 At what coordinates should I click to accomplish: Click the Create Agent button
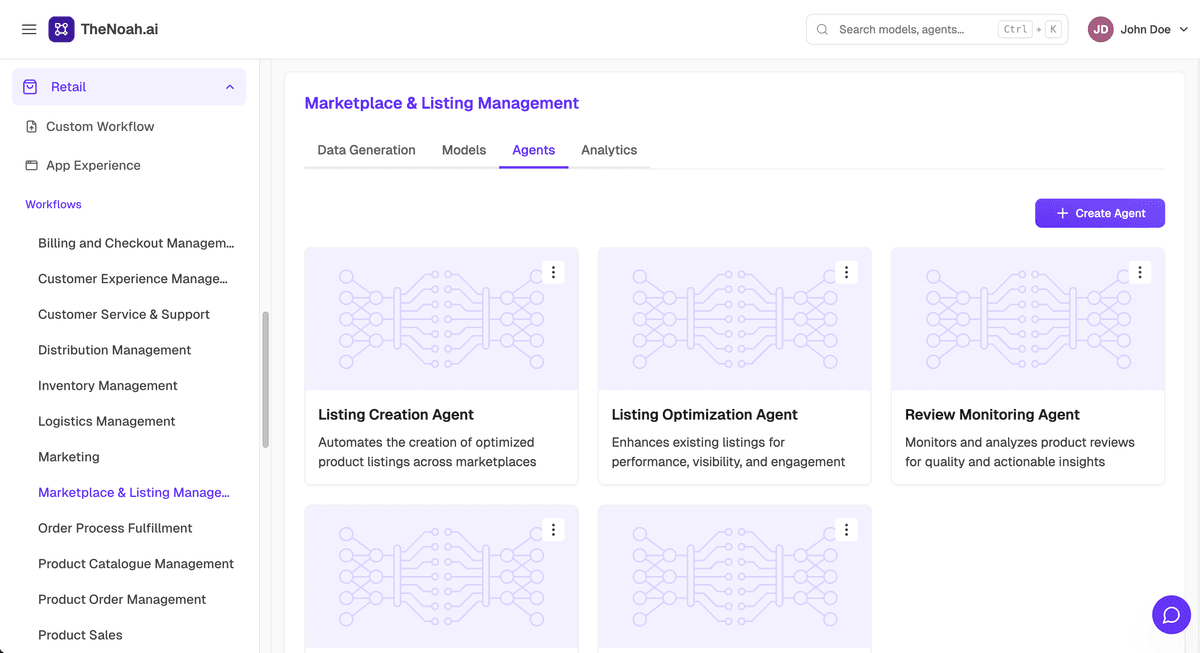pos(1100,213)
